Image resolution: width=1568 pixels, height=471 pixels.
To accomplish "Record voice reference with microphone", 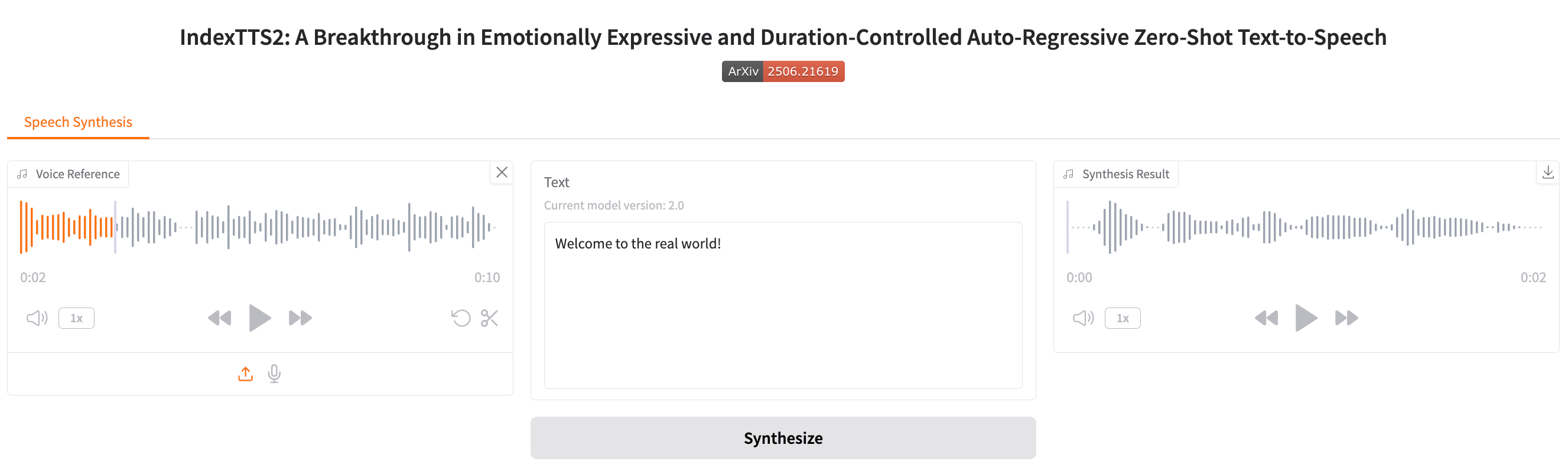I will tap(275, 374).
